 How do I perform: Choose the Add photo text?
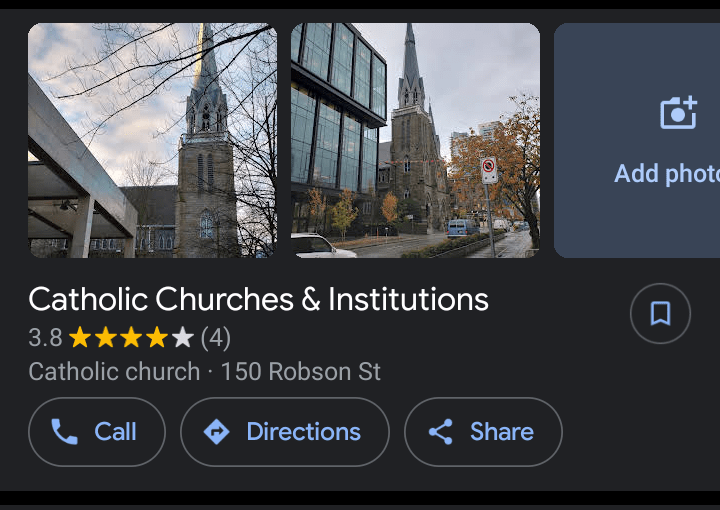(x=667, y=174)
